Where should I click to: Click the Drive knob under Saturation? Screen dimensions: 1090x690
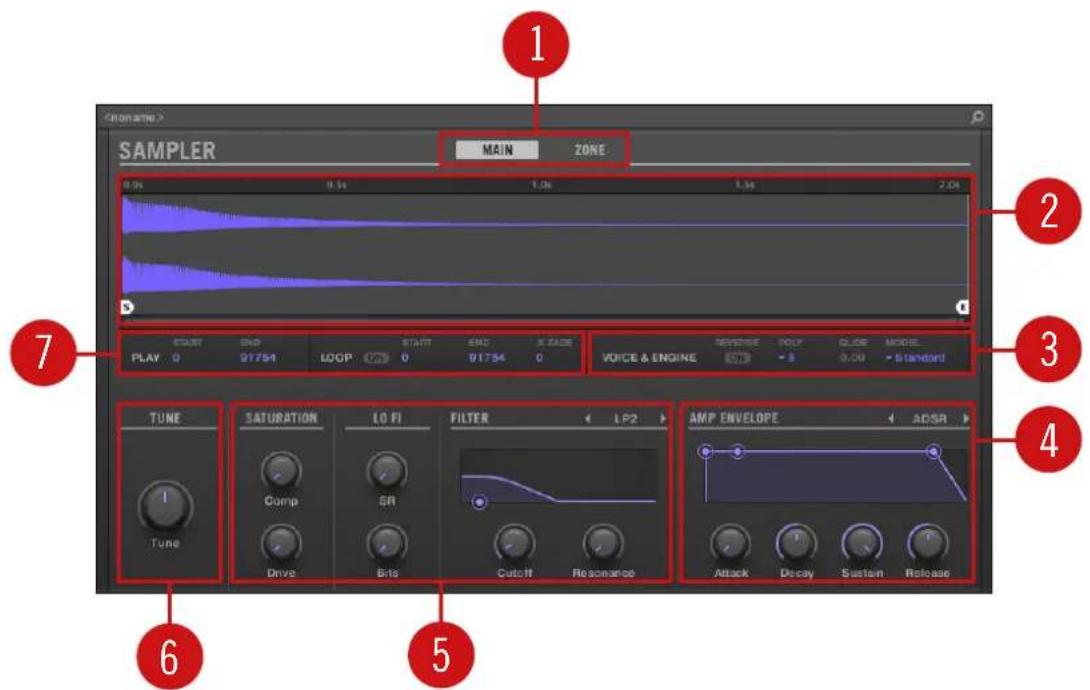tap(281, 543)
